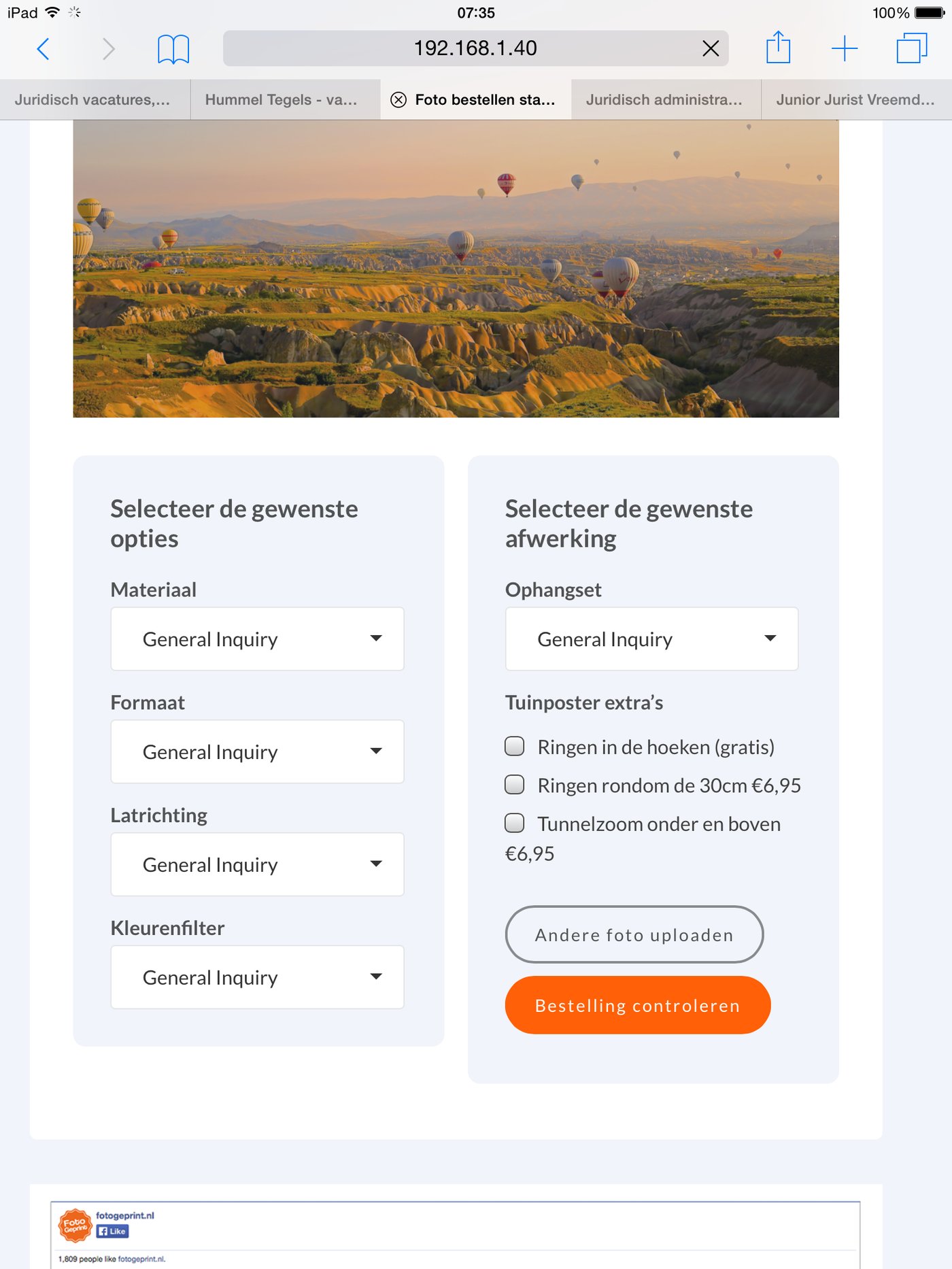Click Andere foto uploaden
This screenshot has height=1269, width=952.
coord(634,934)
